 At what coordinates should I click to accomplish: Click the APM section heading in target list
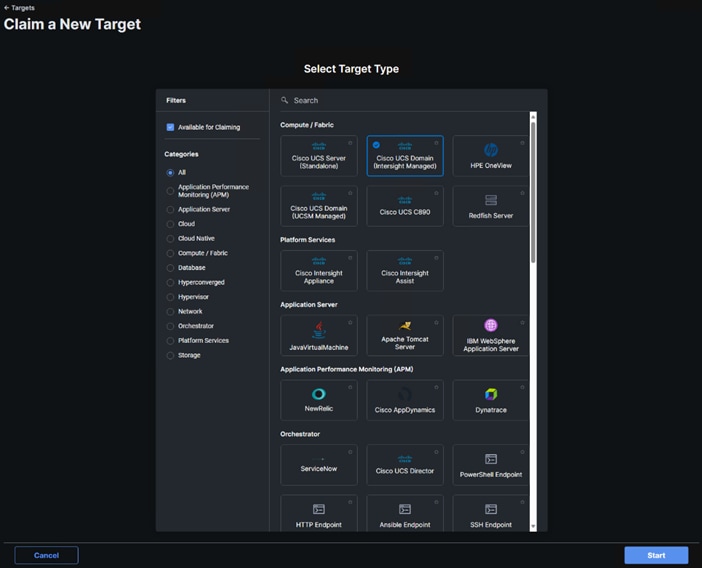(x=347, y=369)
